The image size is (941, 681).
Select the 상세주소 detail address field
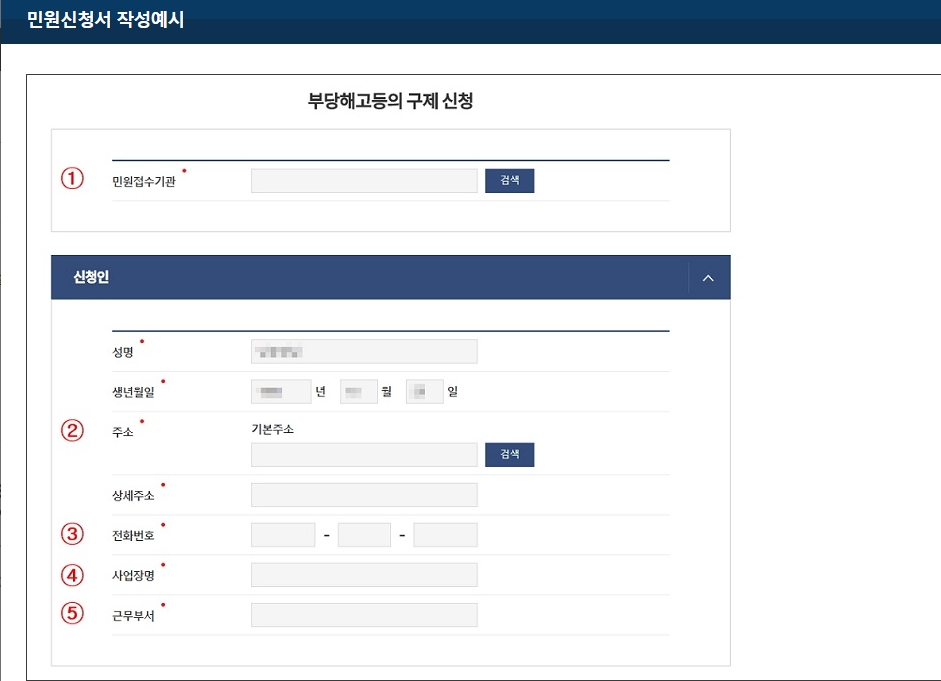363,494
